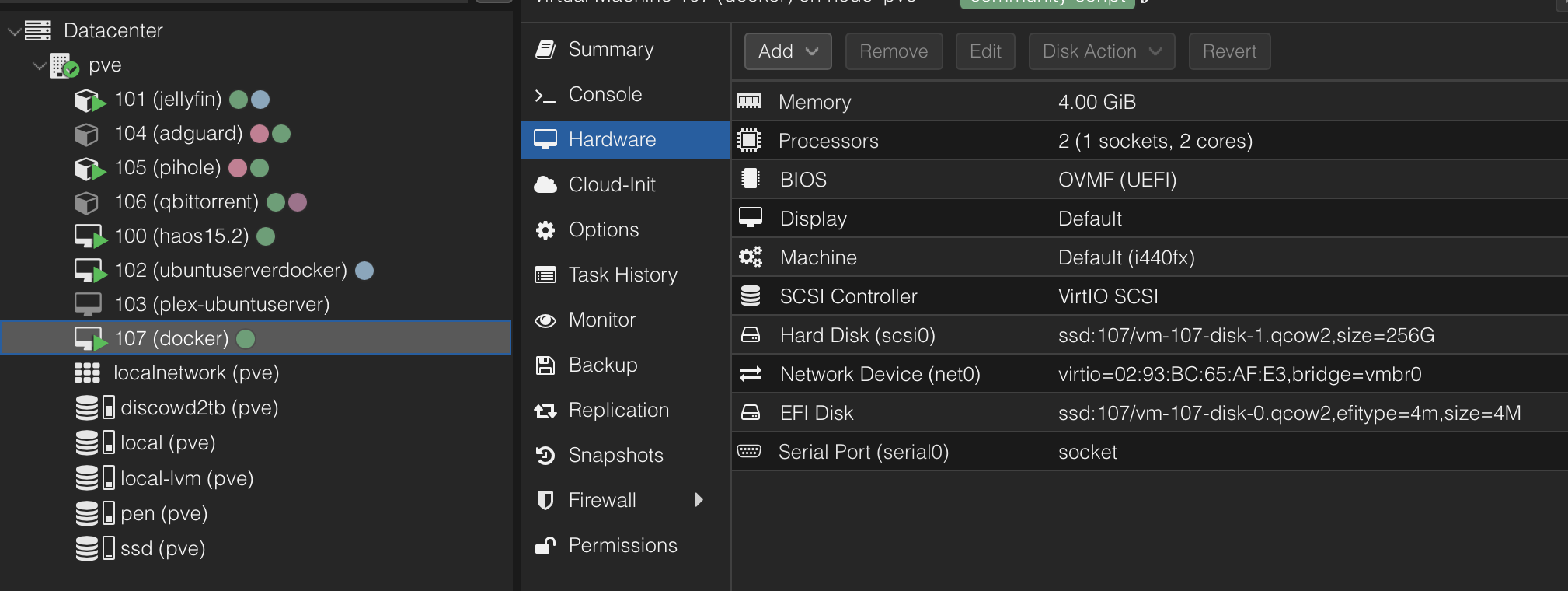
Task: Click the Permissions unlock icon
Action: (x=545, y=546)
